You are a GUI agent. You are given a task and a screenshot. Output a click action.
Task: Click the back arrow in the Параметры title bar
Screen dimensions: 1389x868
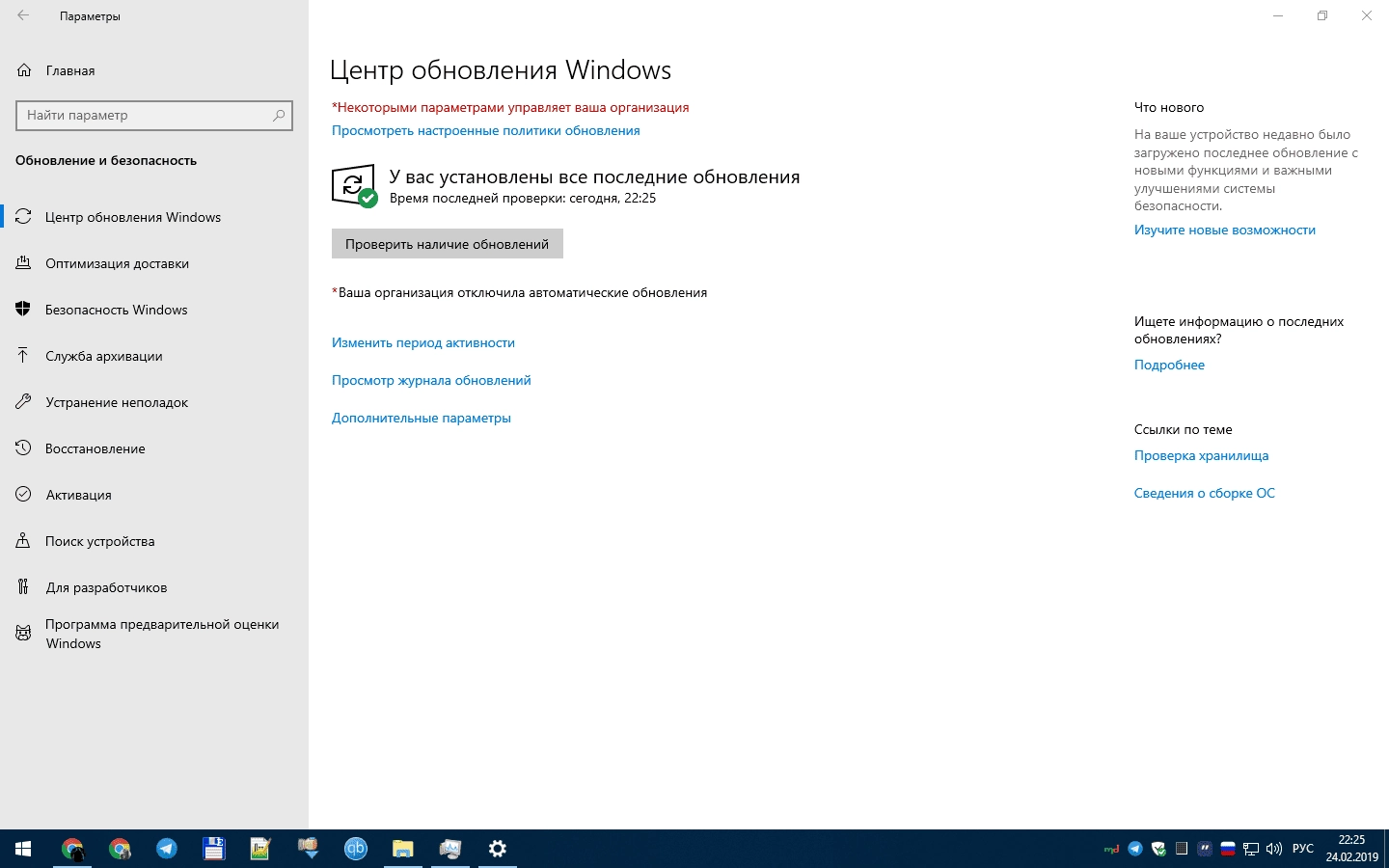pos(23,15)
